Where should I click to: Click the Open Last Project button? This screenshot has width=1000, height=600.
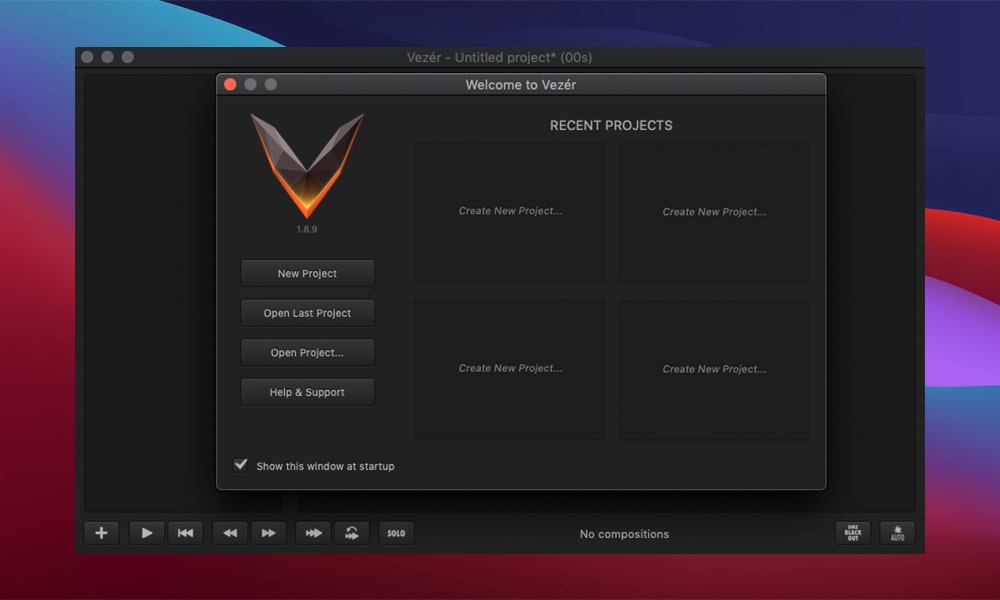click(x=307, y=313)
